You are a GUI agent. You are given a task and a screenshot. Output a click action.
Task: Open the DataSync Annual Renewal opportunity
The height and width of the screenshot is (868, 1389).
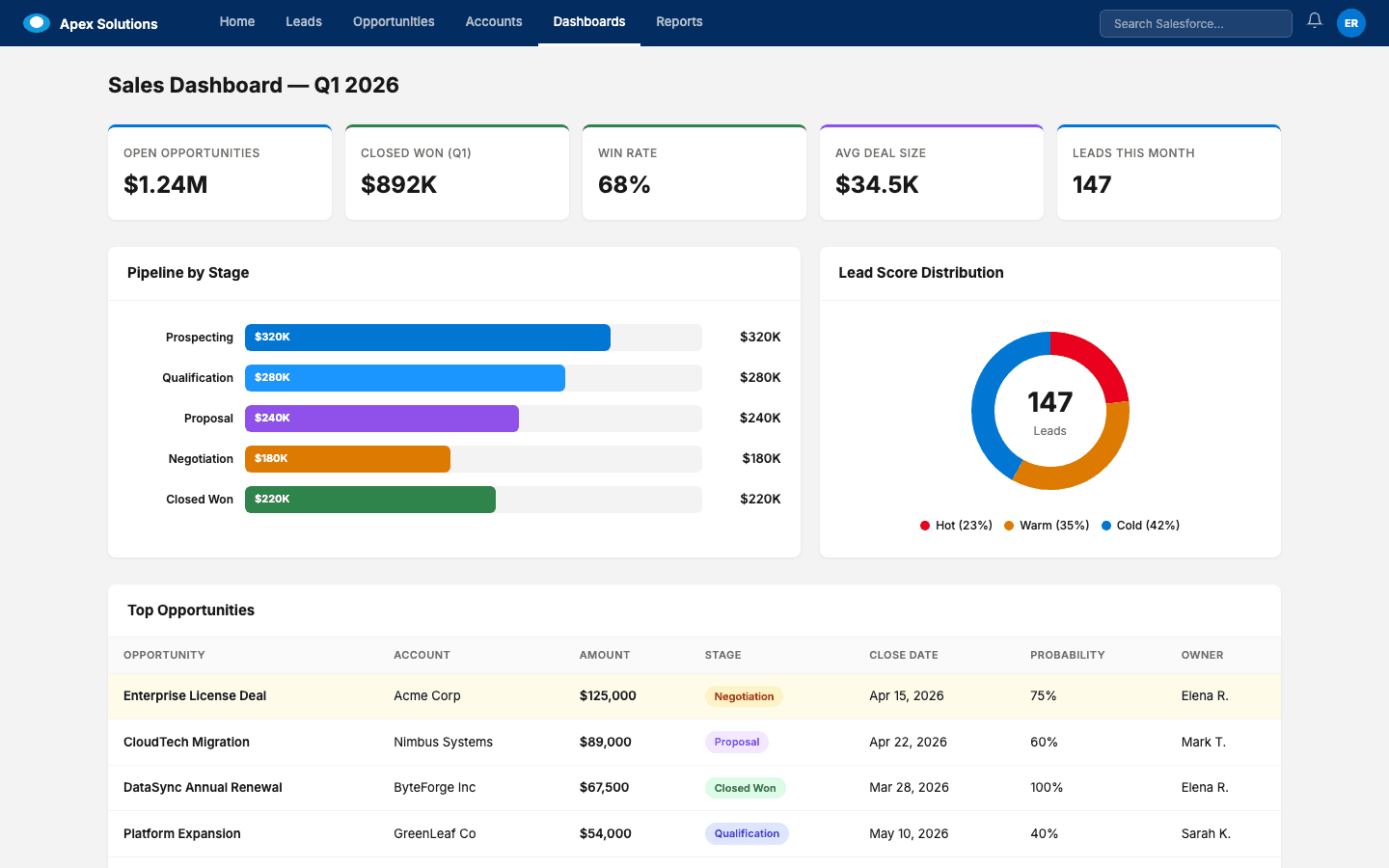tap(203, 788)
